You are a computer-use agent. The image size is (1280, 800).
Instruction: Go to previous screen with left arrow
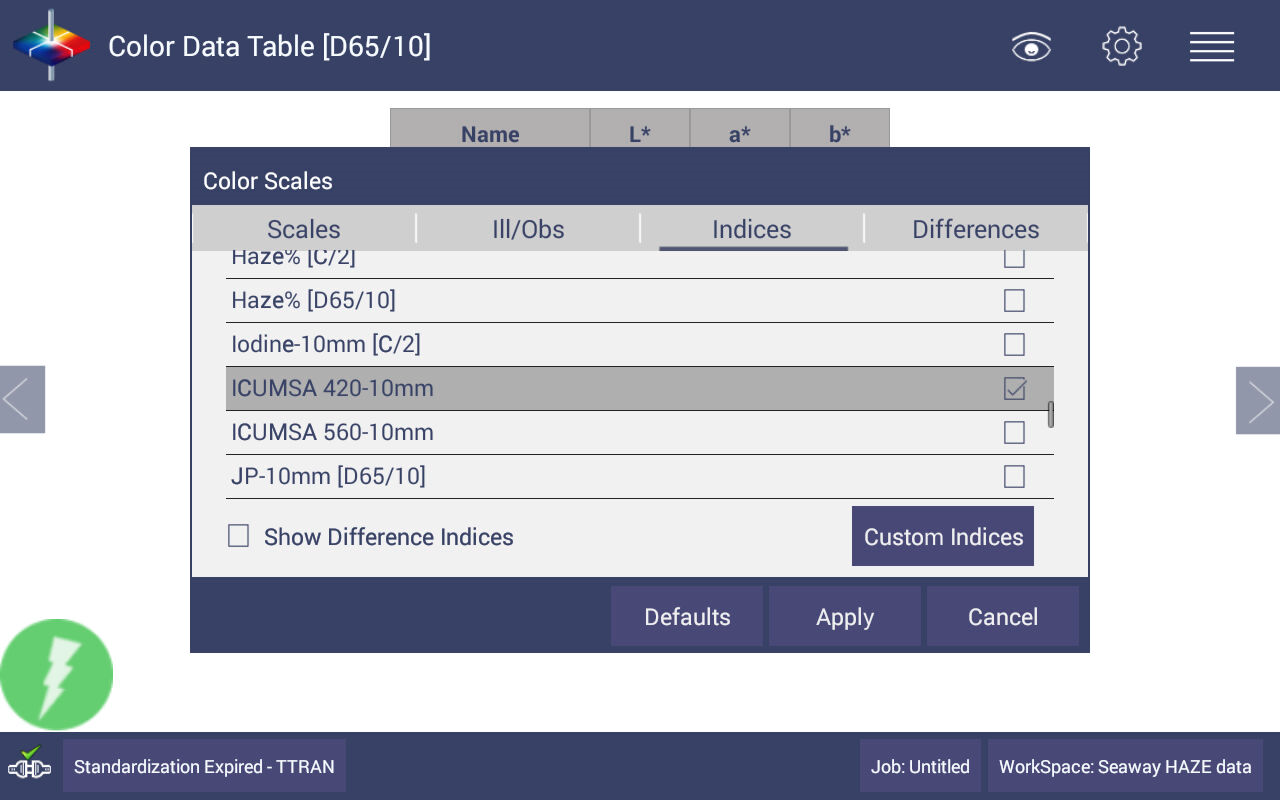coord(22,400)
